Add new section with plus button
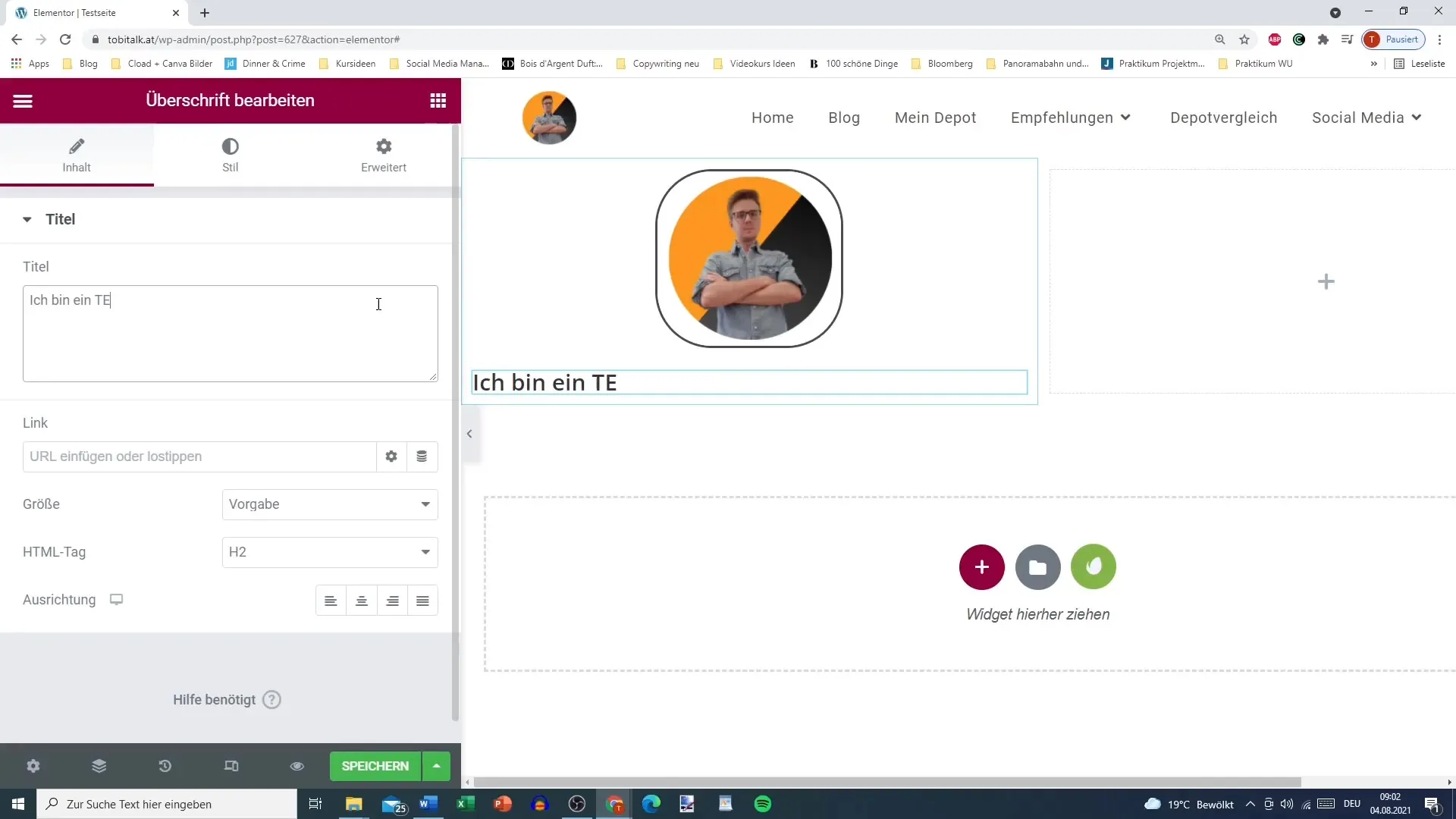The image size is (1456, 819). pyautogui.click(x=981, y=566)
